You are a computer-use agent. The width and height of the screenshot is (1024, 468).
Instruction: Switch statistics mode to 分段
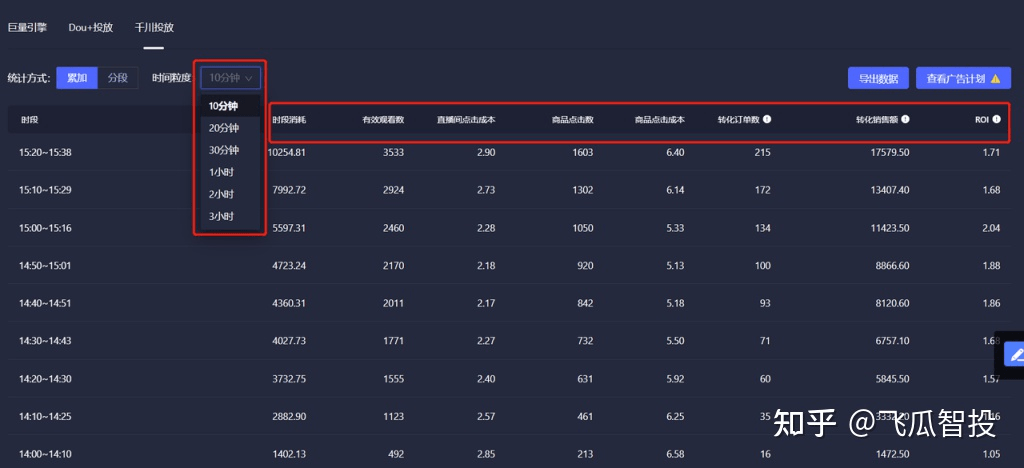coord(118,78)
